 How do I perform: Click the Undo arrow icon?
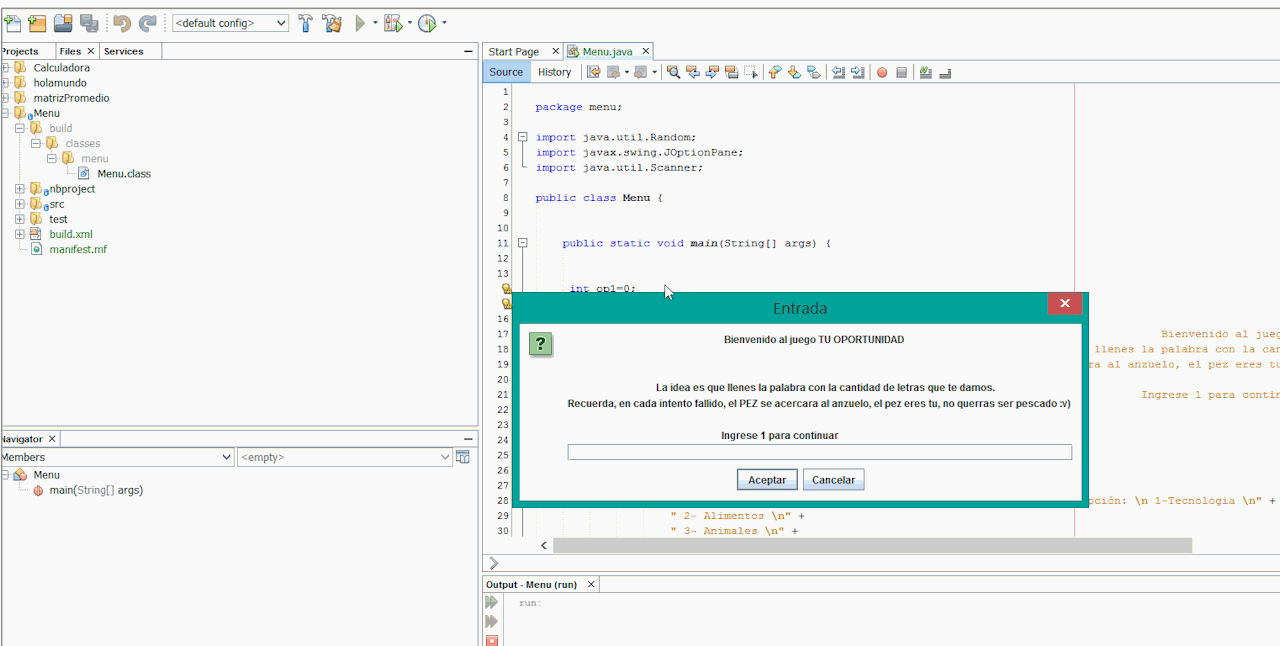tap(122, 22)
